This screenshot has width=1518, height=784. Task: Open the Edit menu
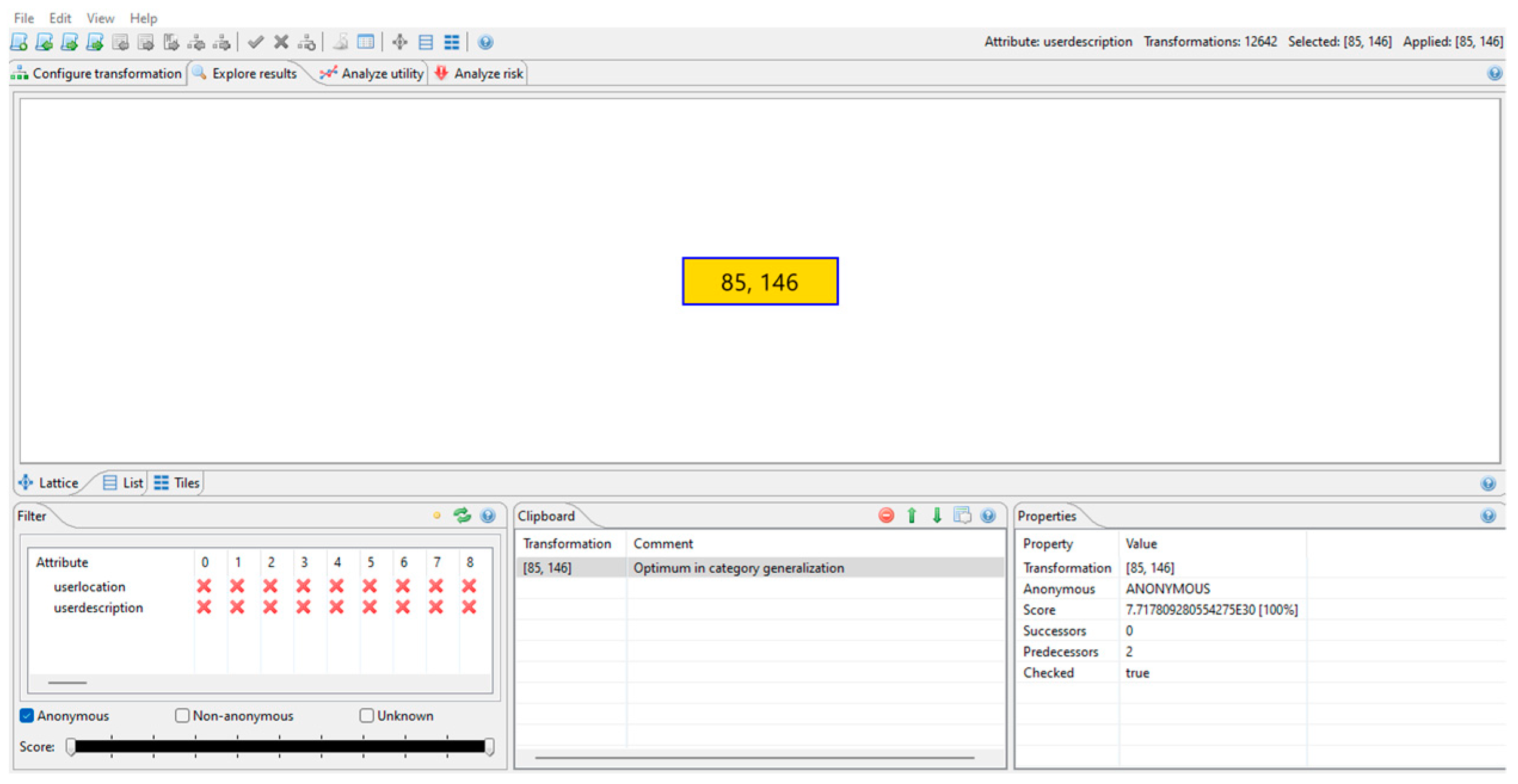tap(60, 18)
